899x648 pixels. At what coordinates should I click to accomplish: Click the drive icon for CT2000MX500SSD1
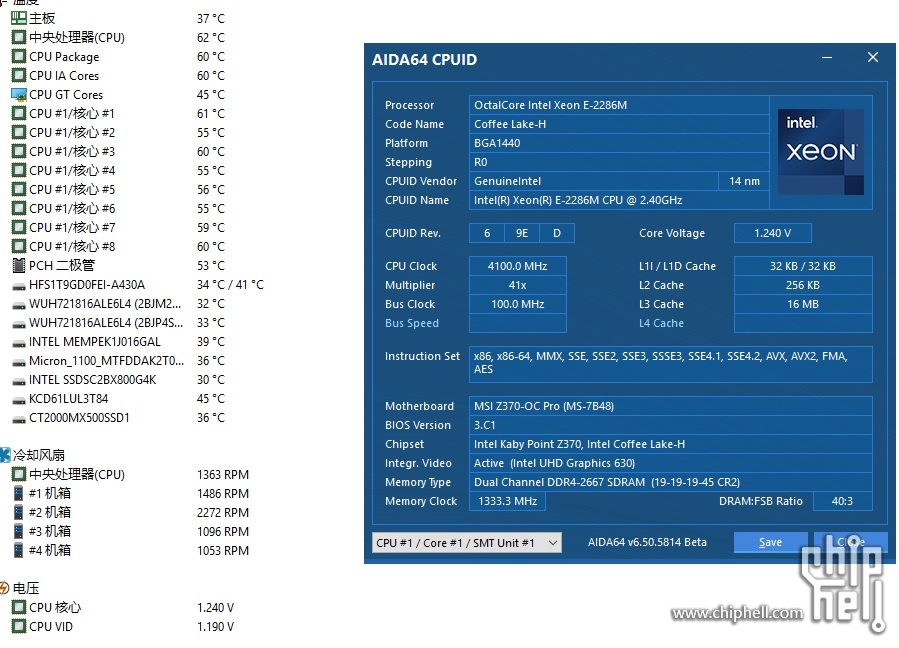[x=19, y=419]
